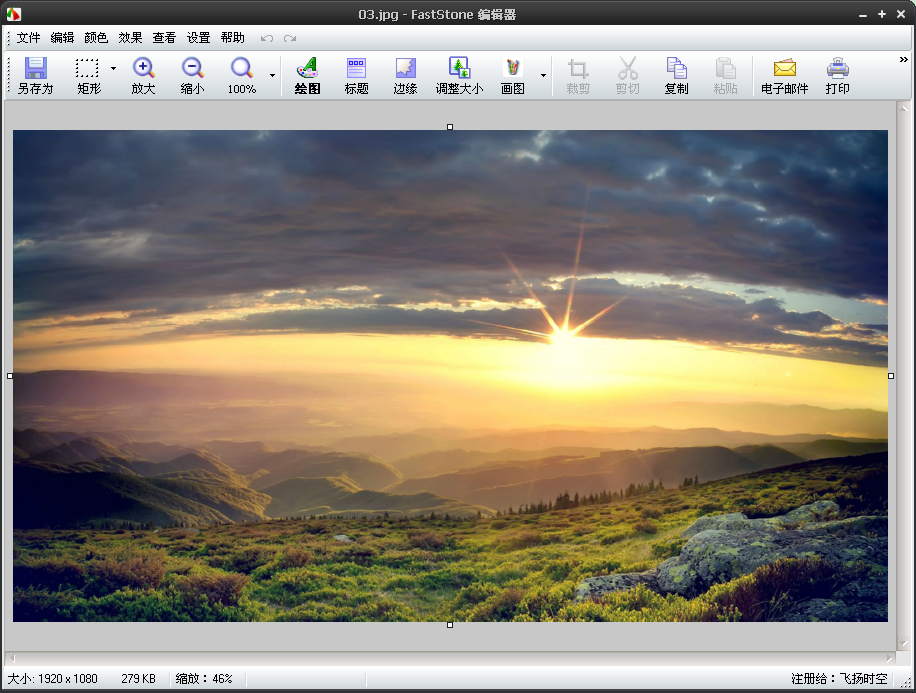The height and width of the screenshot is (693, 916).
Task: Click the horizontal scrollbar below the image
Action: click(x=450, y=658)
